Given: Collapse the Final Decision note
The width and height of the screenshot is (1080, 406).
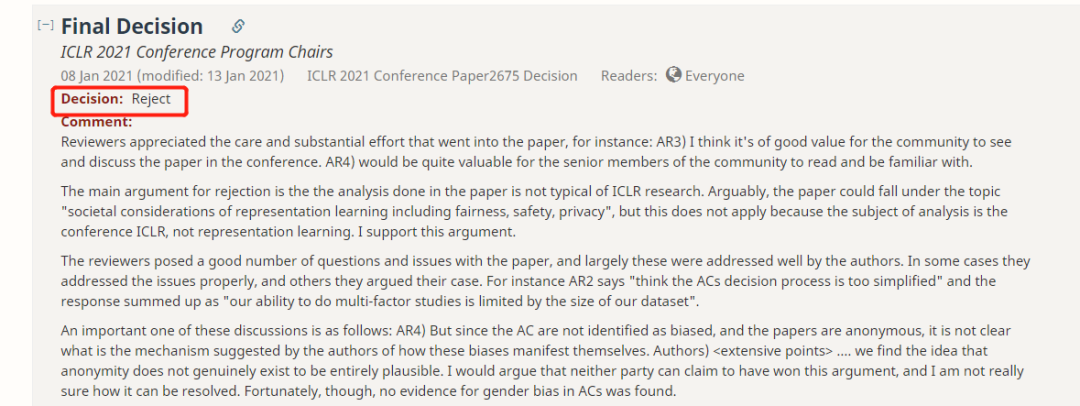Looking at the screenshot, I should tap(45, 25).
